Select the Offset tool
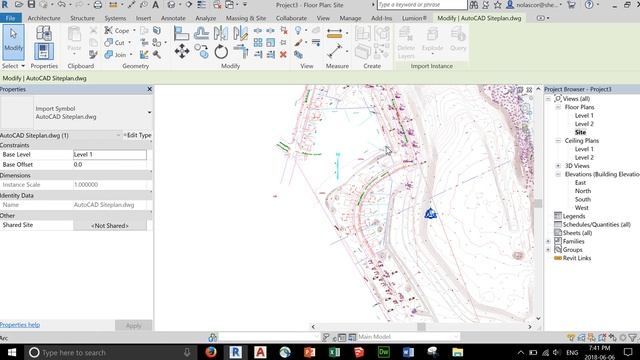Screen dimensions: 640x360 pyautogui.click(x=201, y=33)
